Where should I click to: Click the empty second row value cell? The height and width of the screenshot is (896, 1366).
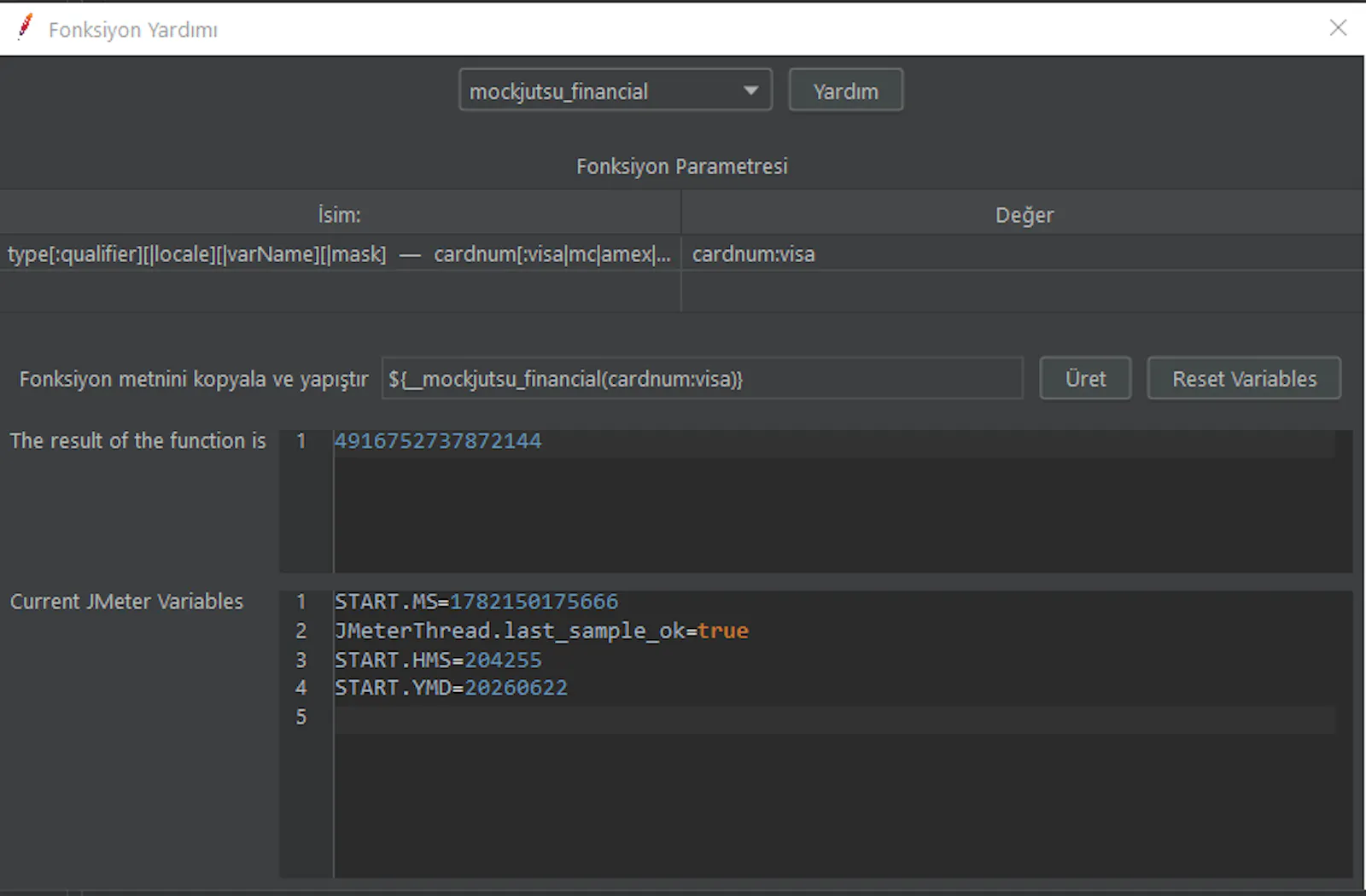(1023, 292)
